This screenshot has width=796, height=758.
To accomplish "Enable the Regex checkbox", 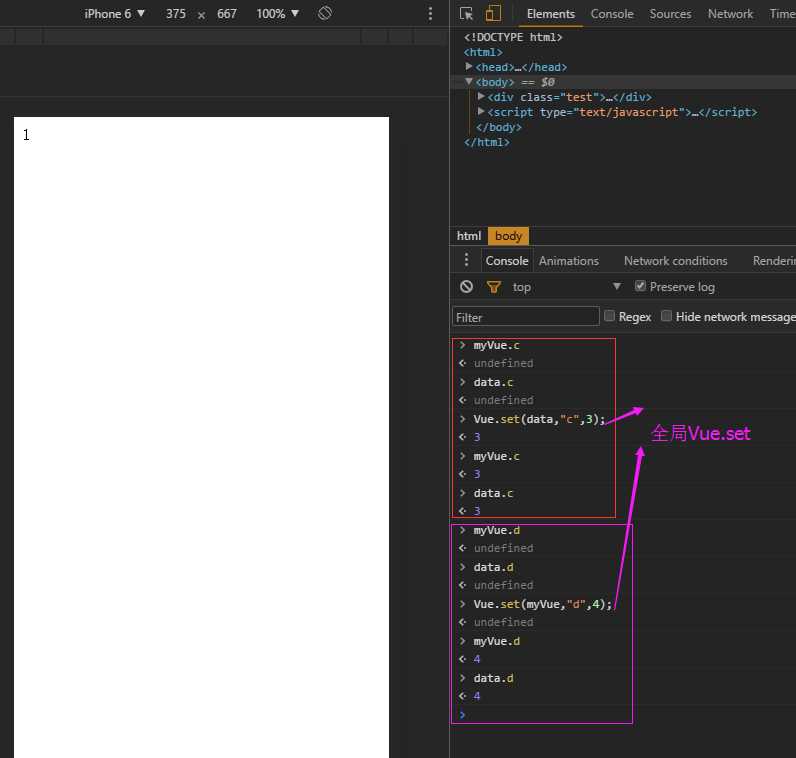I will [x=609, y=316].
